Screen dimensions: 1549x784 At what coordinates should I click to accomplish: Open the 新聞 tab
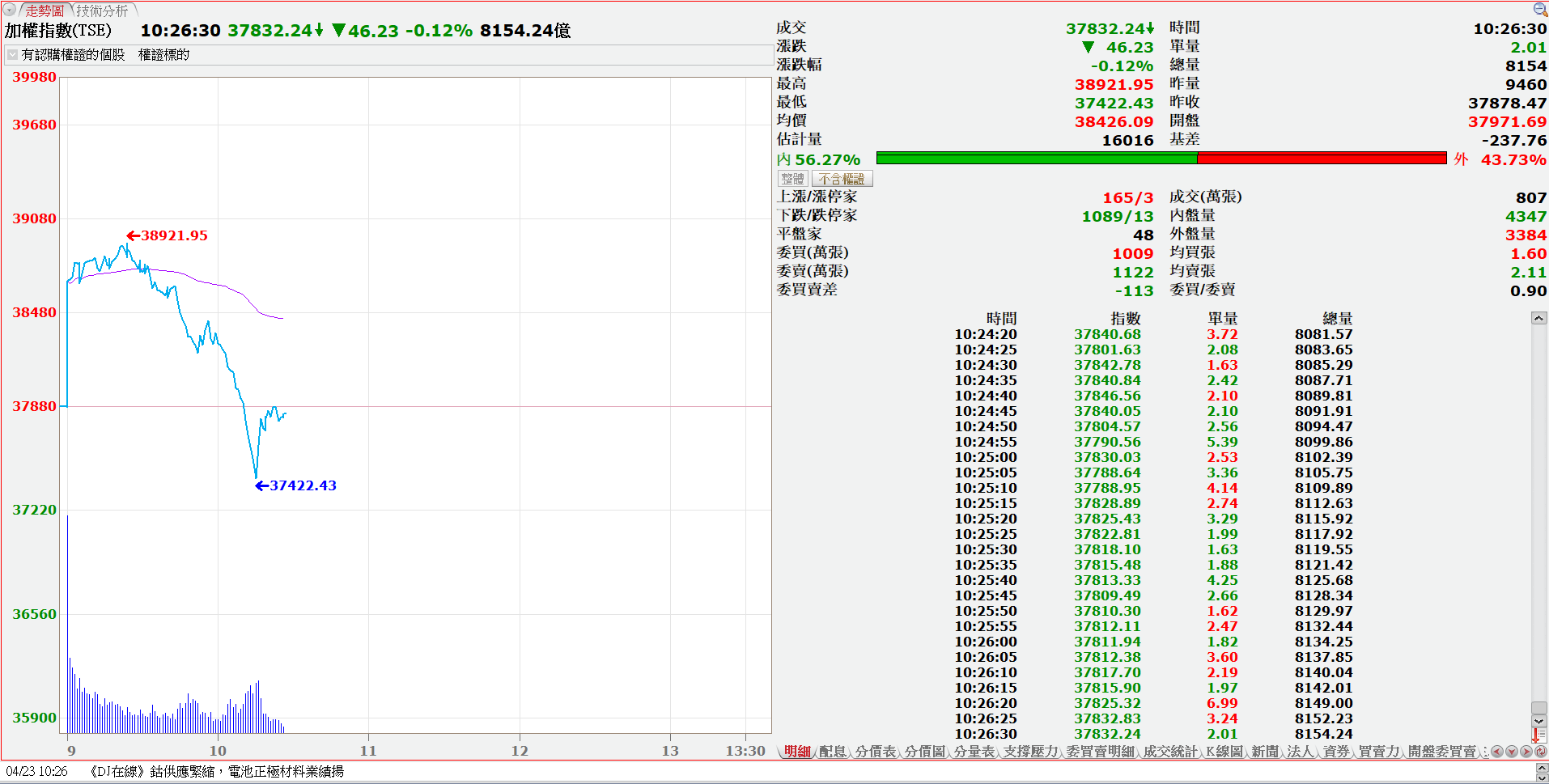tap(1264, 752)
